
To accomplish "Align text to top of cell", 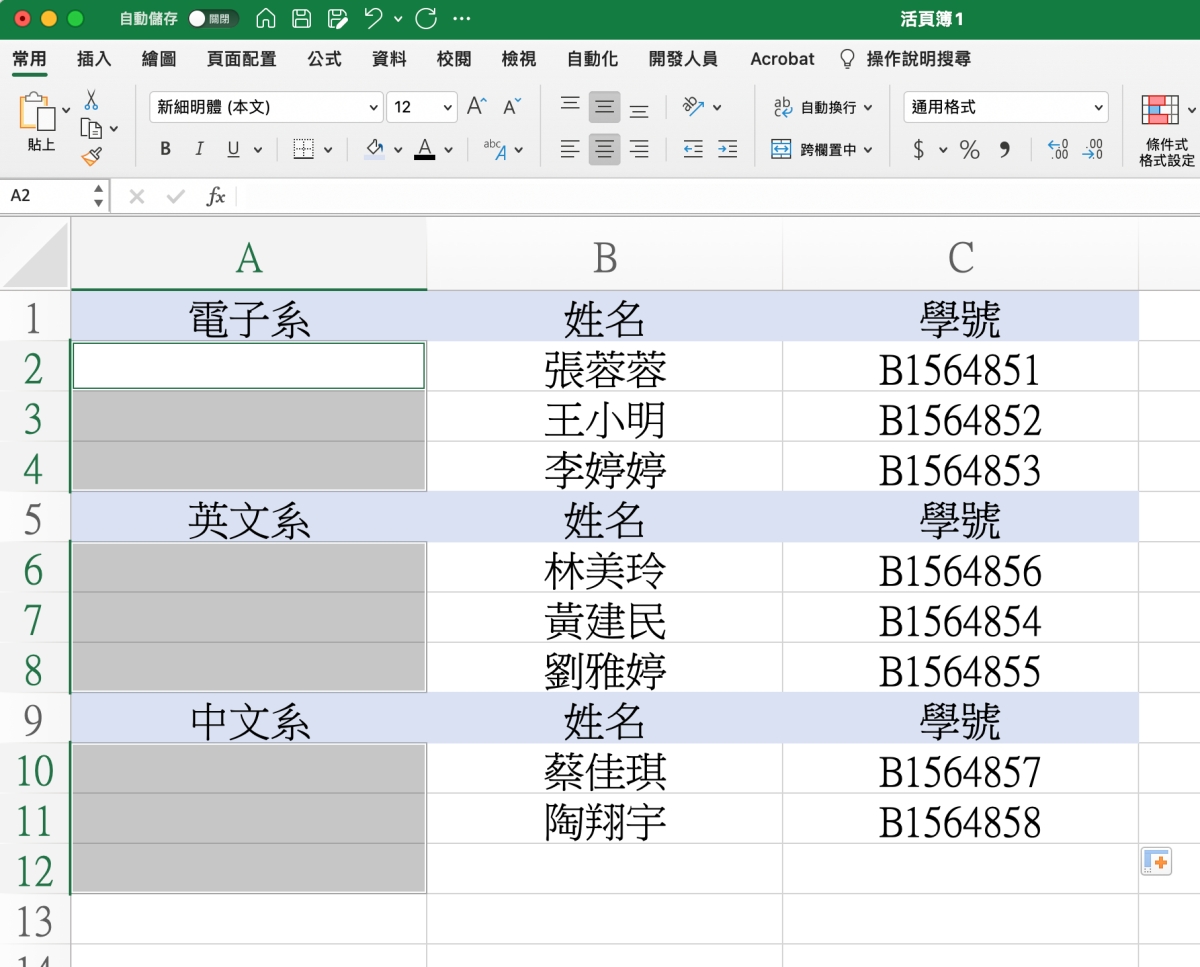I will (570, 106).
